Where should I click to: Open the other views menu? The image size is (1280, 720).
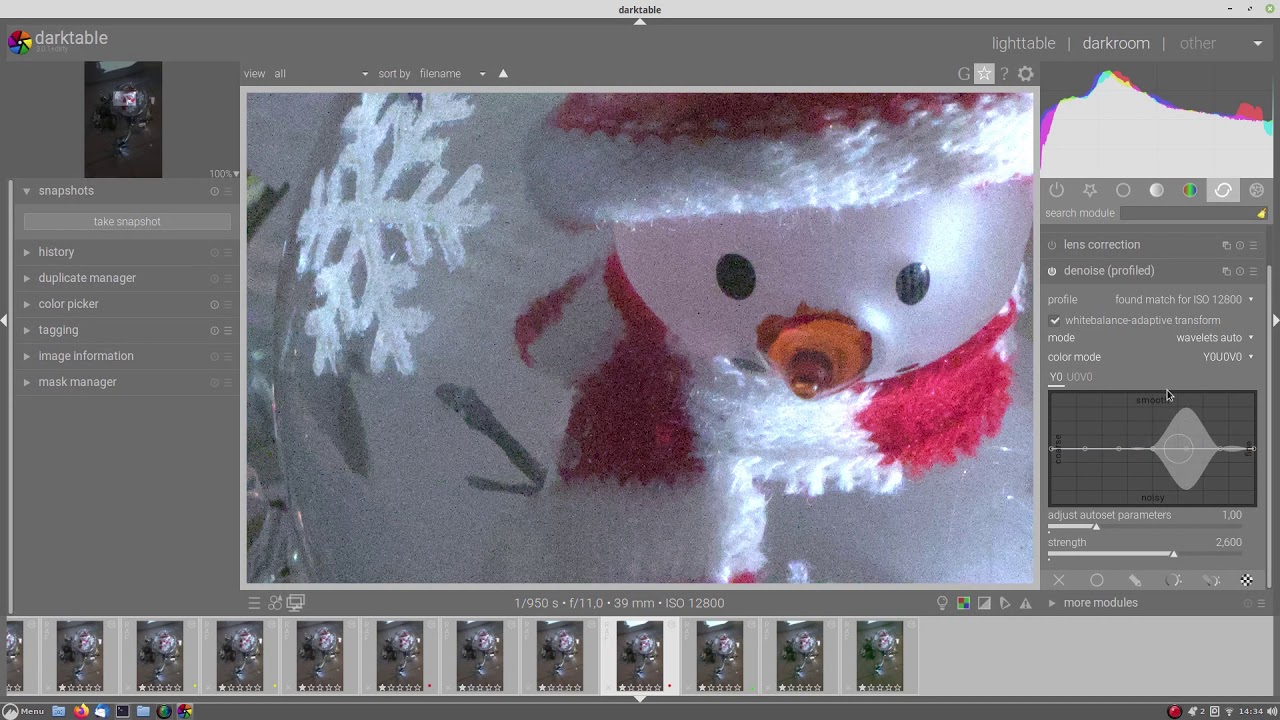1197,44
